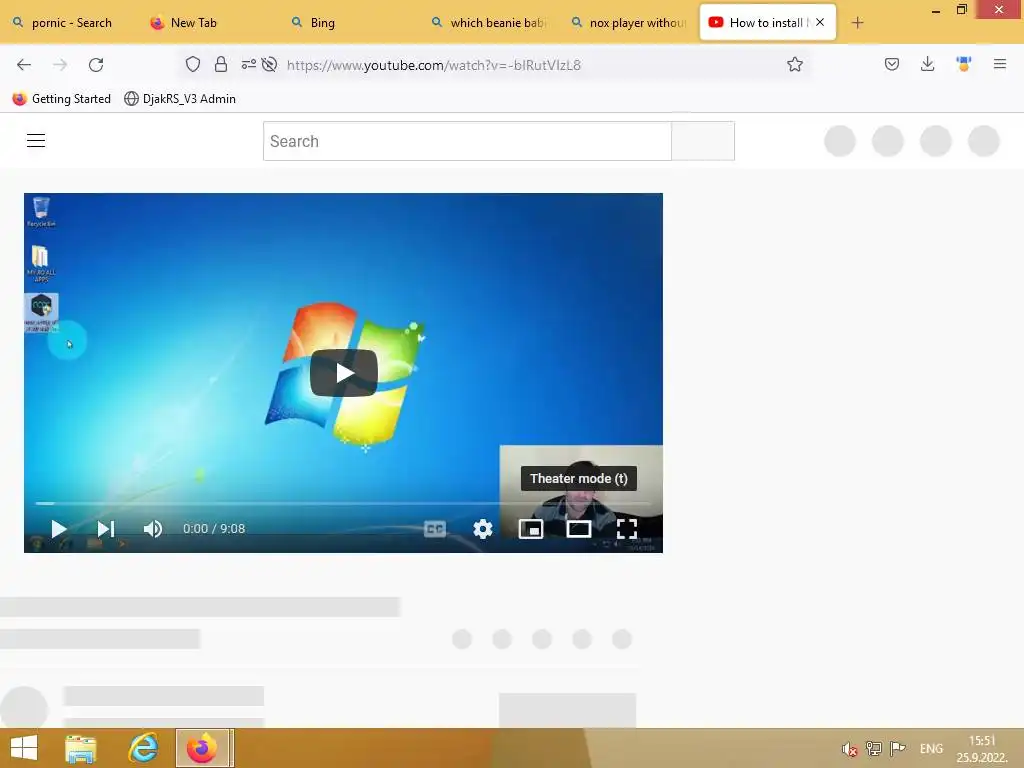This screenshot has height=768, width=1024.
Task: Open the Action Center flag icon
Action: (x=898, y=748)
